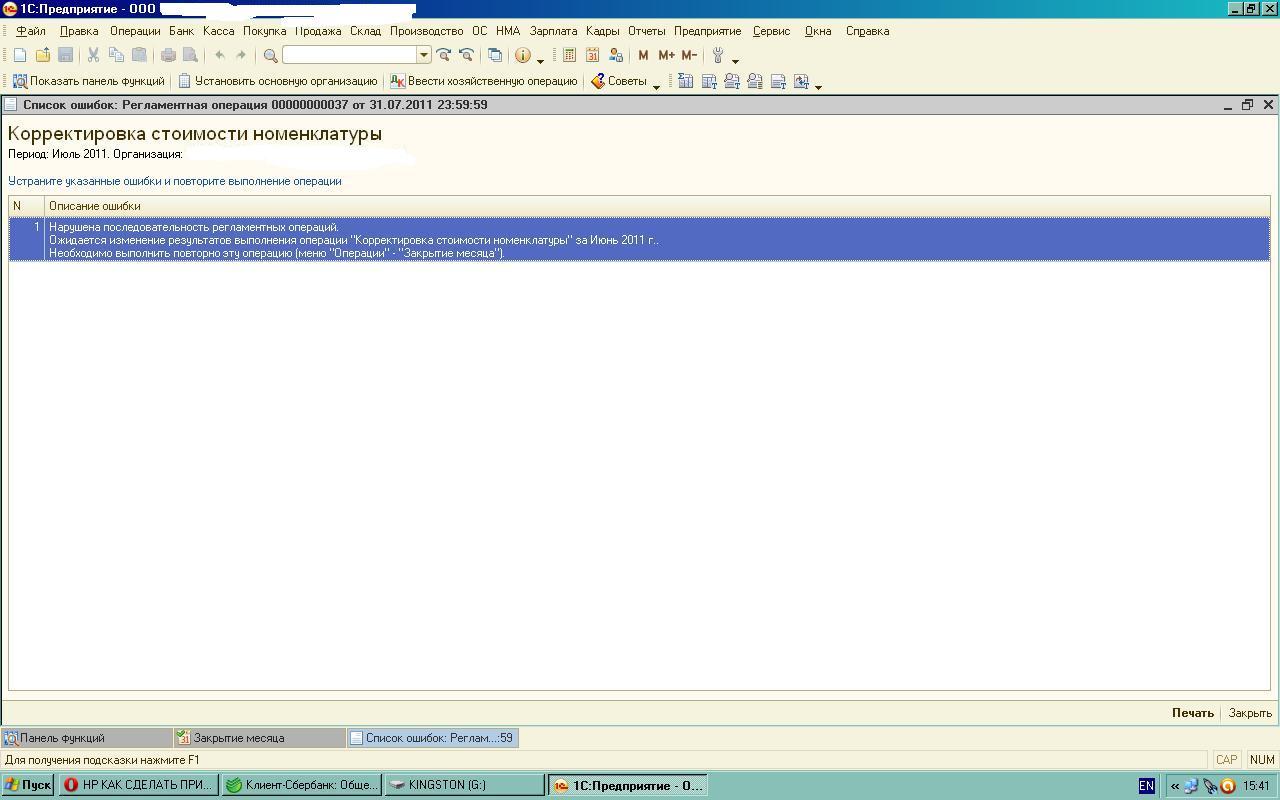Click the Save diskette icon

click(66, 55)
